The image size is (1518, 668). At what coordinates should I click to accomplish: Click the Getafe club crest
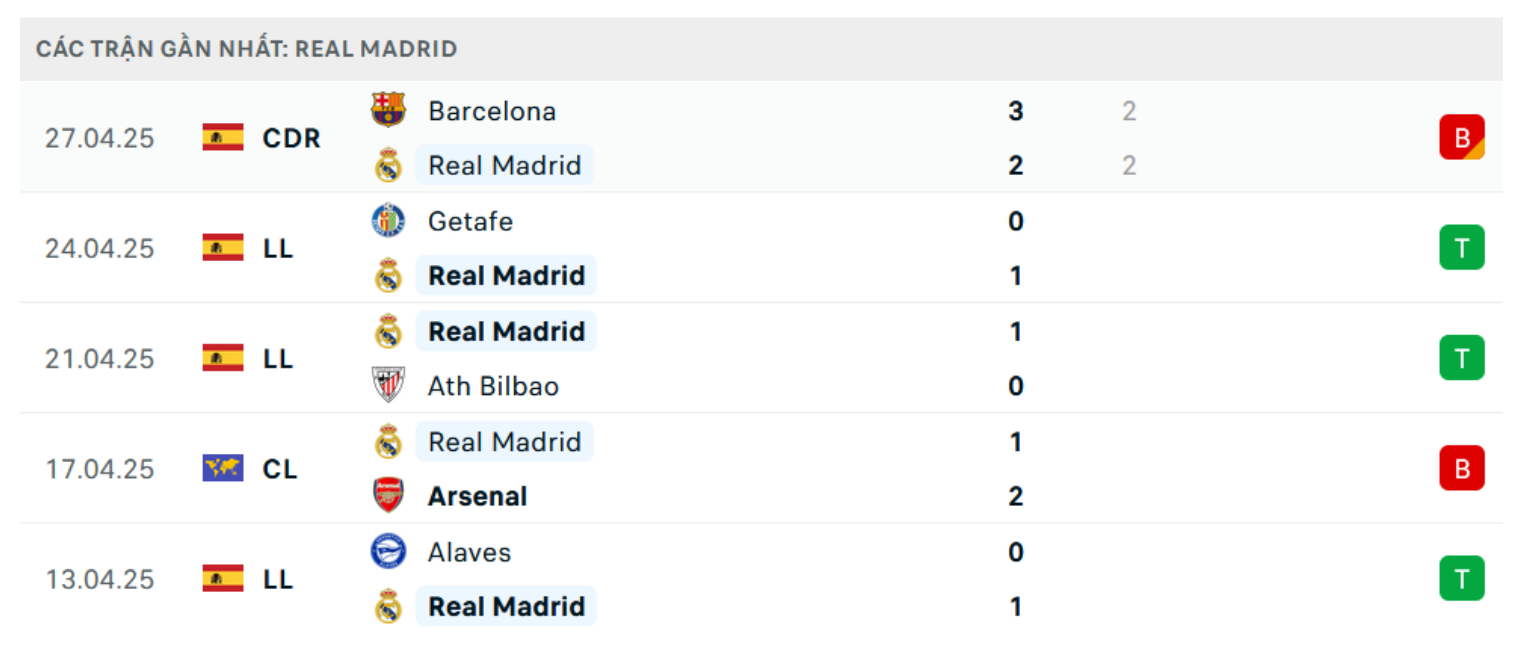tap(388, 220)
